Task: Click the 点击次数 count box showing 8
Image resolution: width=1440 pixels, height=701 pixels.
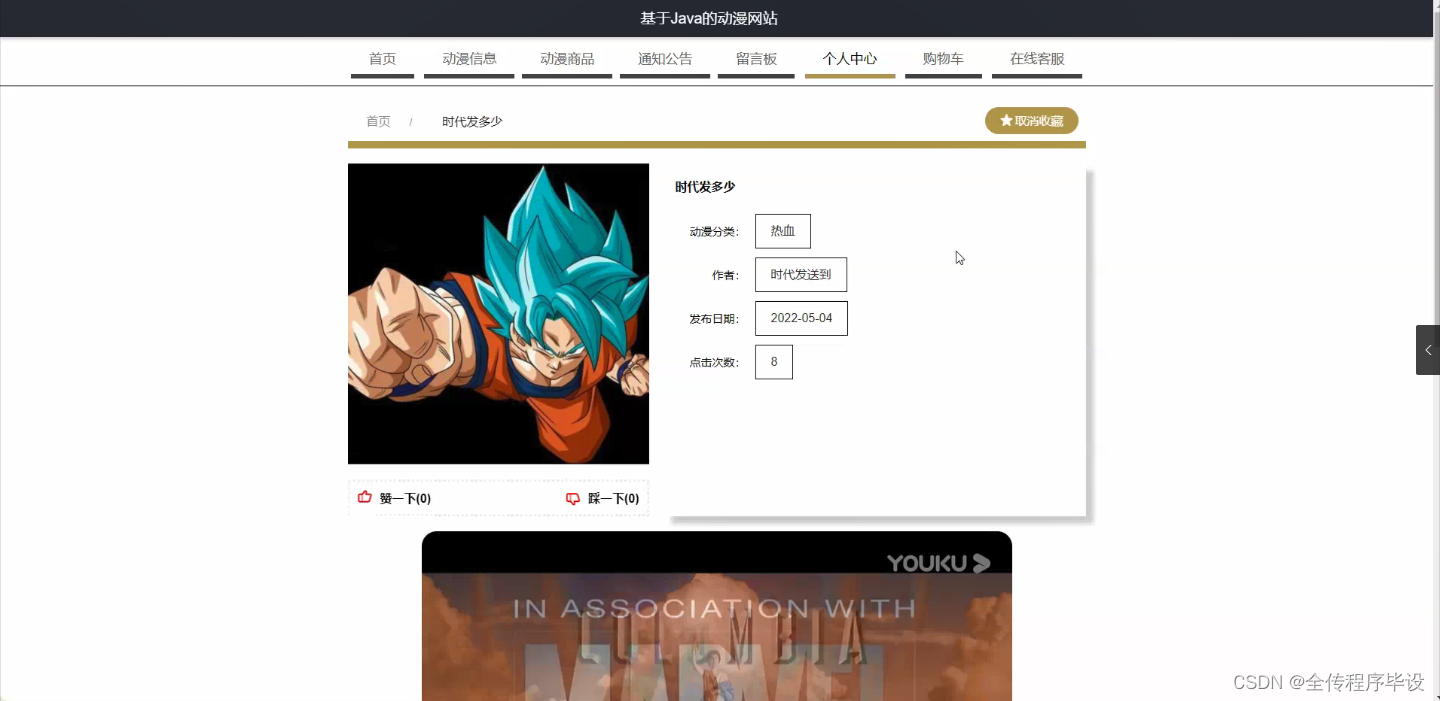Action: point(773,361)
